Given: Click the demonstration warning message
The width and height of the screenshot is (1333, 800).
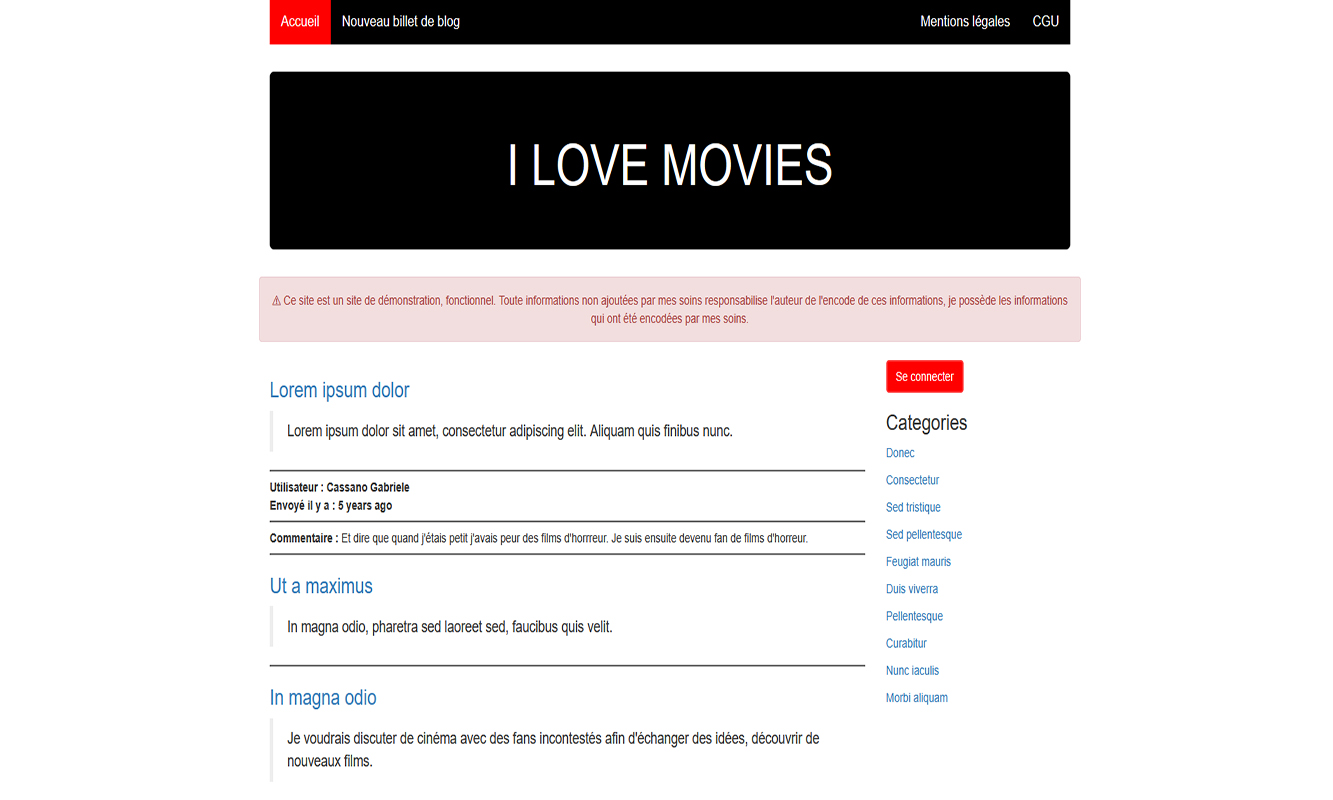Looking at the screenshot, I should (669, 309).
